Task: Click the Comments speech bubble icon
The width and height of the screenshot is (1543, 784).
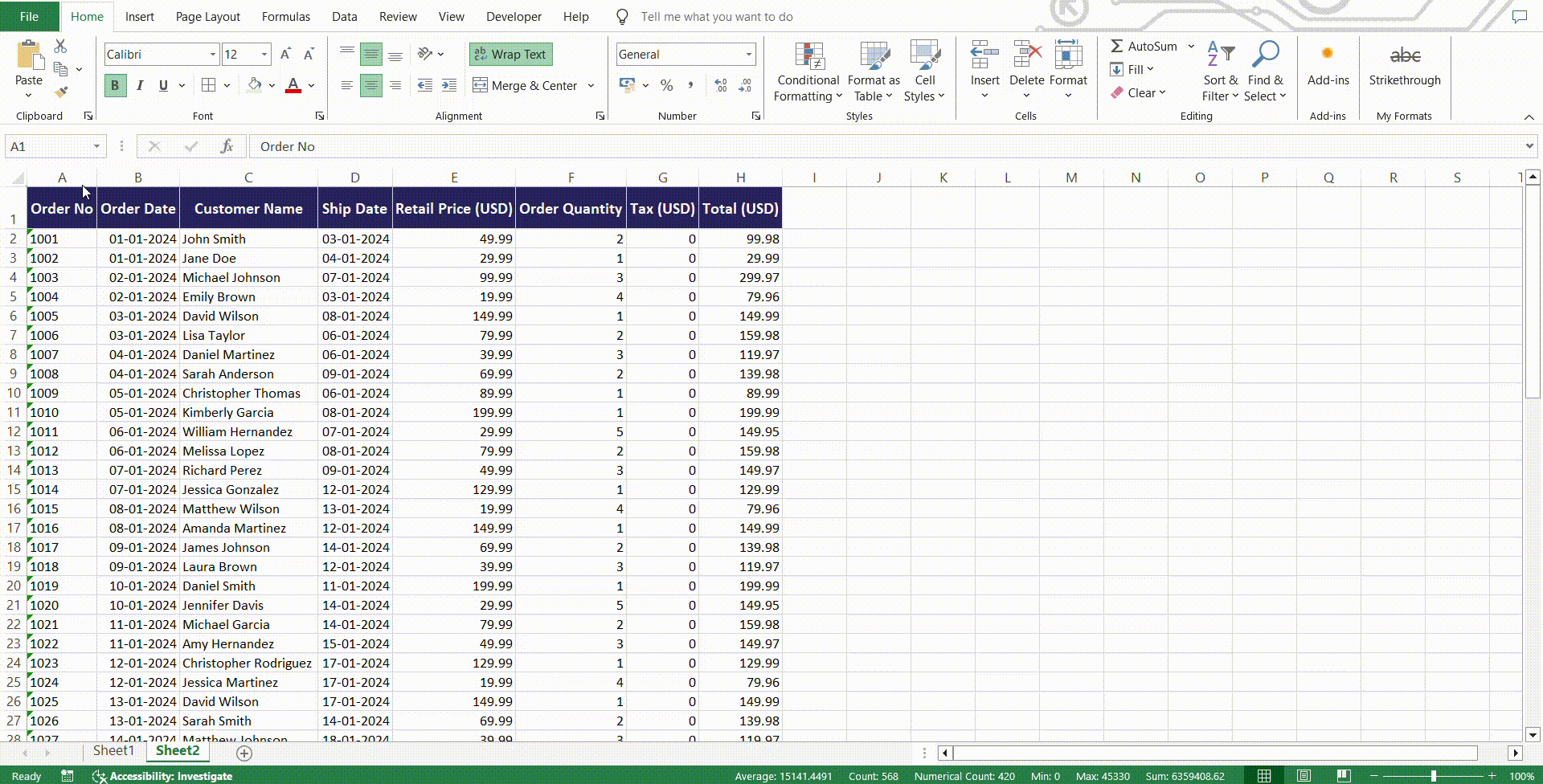Action: click(x=1519, y=16)
